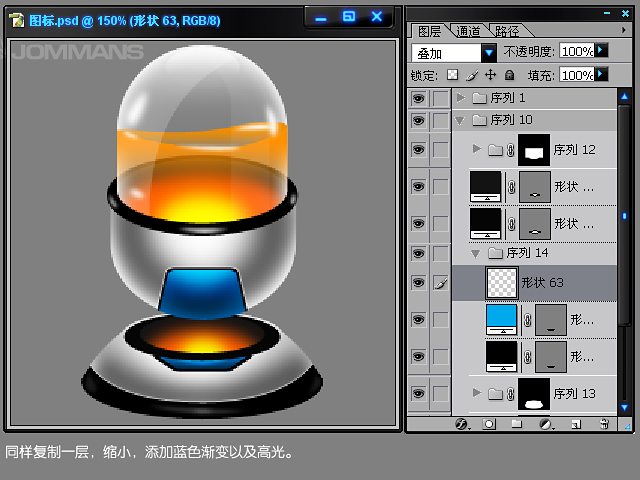Expand the 序列 1 group
The width and height of the screenshot is (640, 480).
tap(460, 98)
